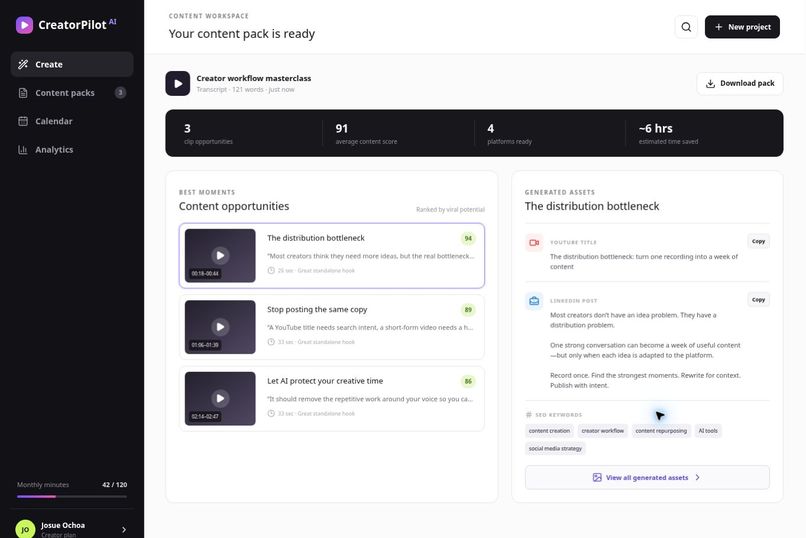This screenshot has height=538, width=806.
Task: Click the YouTube title video camera icon
Action: coord(534,243)
